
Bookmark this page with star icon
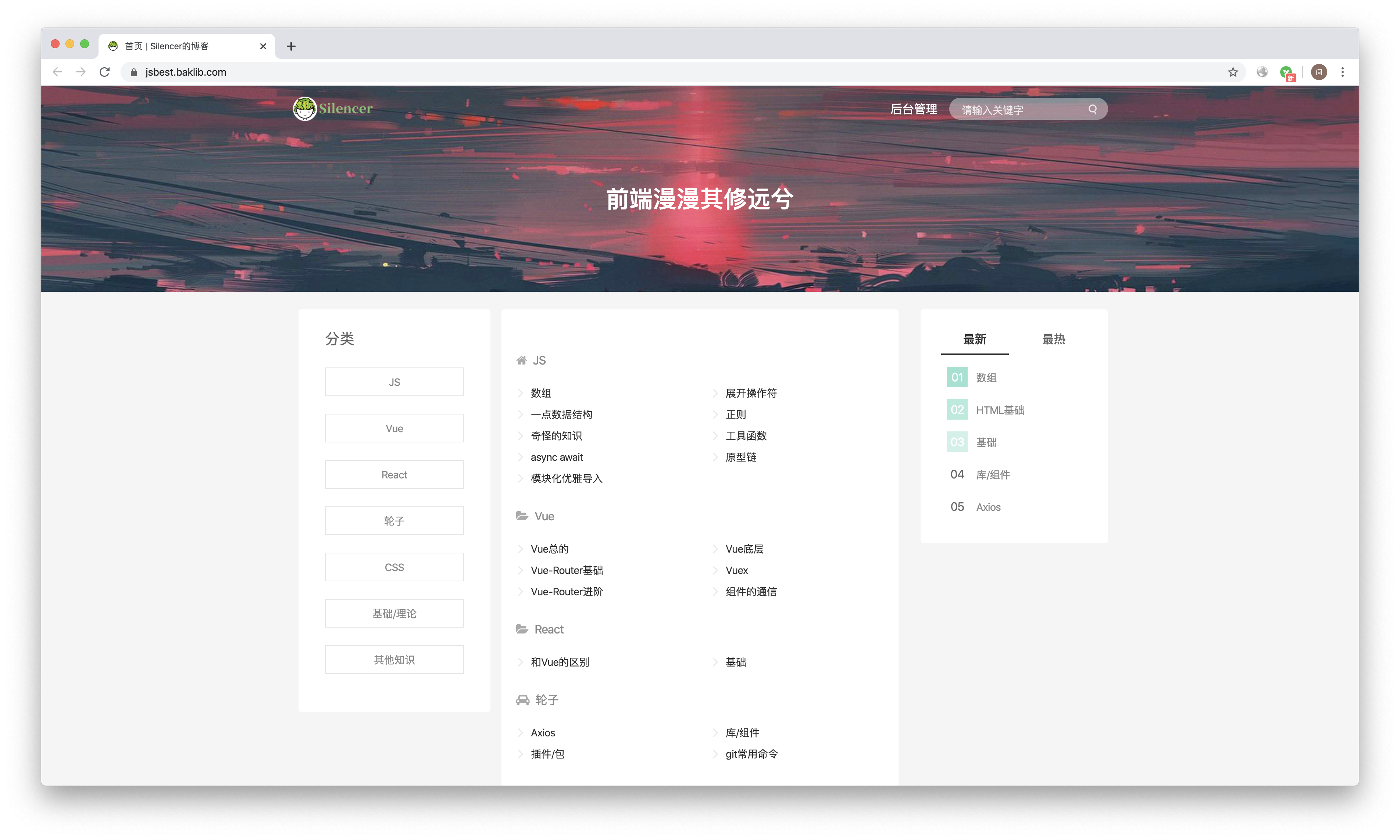click(1233, 72)
